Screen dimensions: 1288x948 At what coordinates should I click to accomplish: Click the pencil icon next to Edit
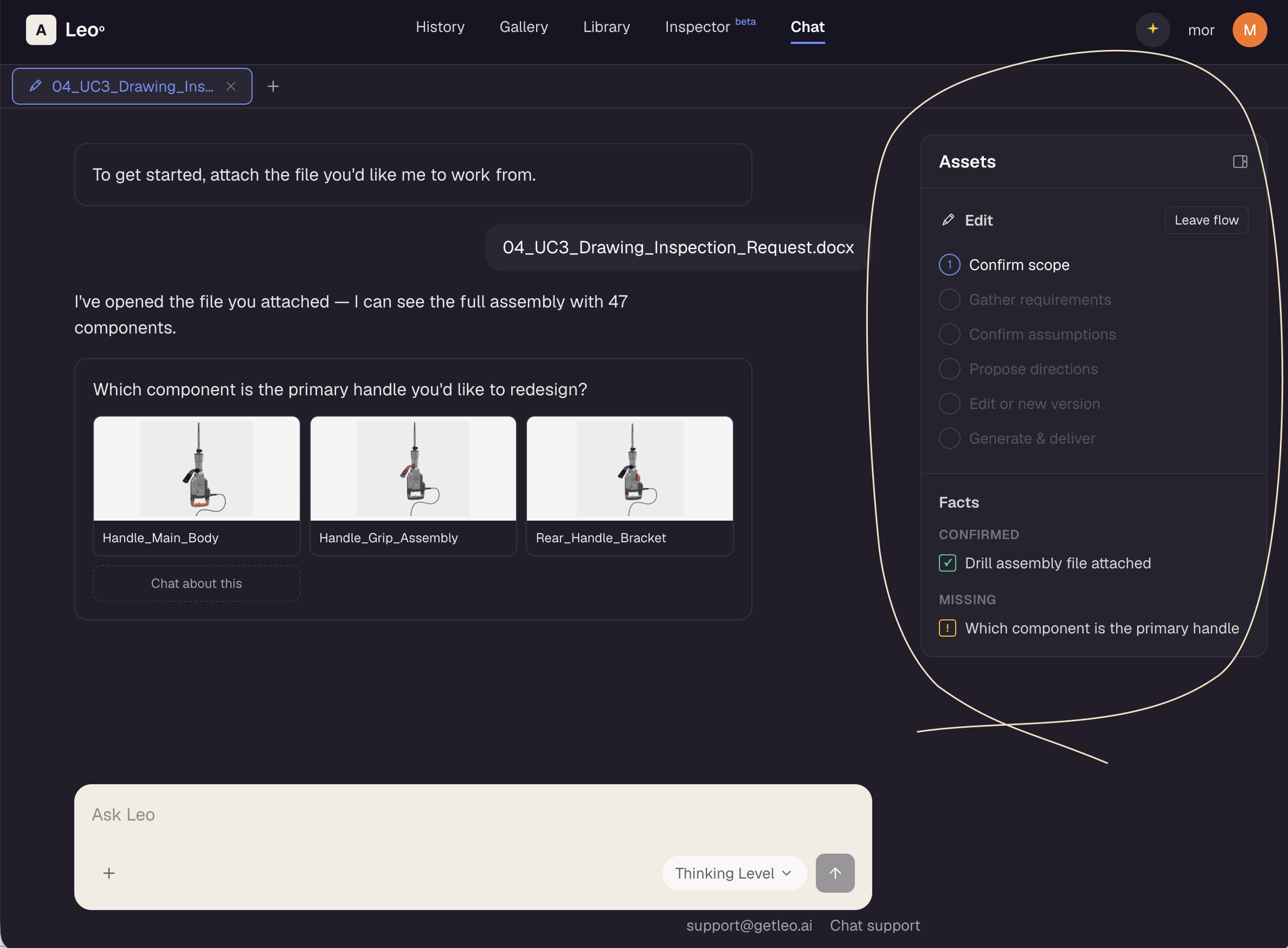948,220
